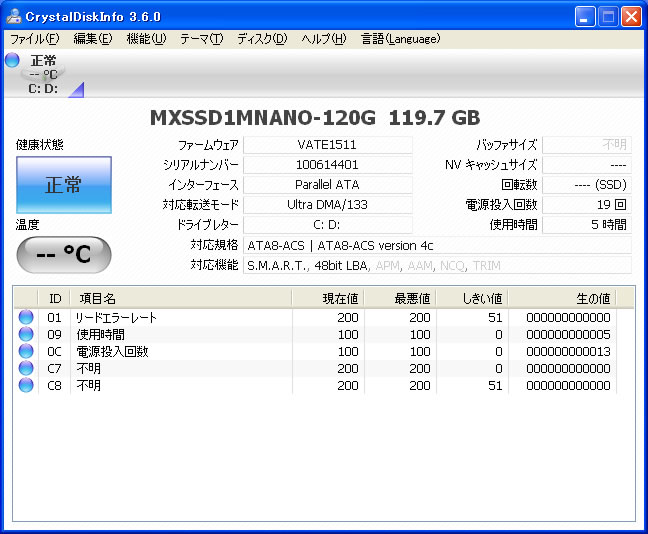Open the ディスク(D) menu

[x=262, y=39]
